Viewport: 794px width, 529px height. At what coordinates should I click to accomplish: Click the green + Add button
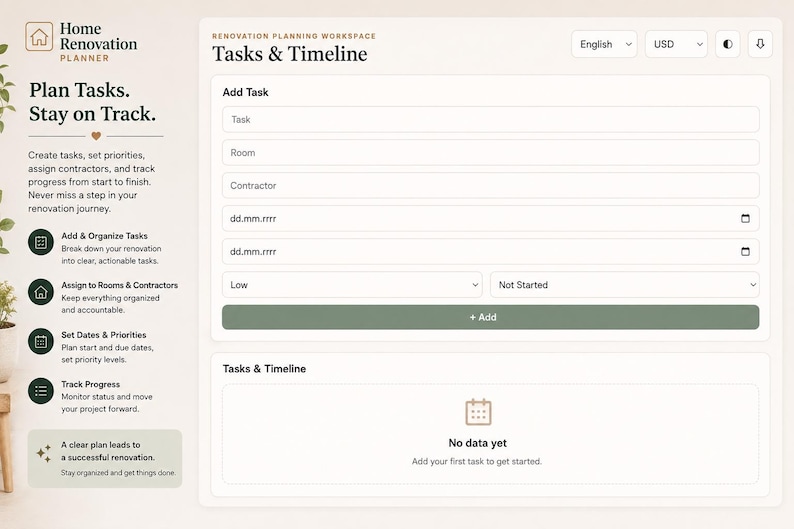(x=490, y=317)
